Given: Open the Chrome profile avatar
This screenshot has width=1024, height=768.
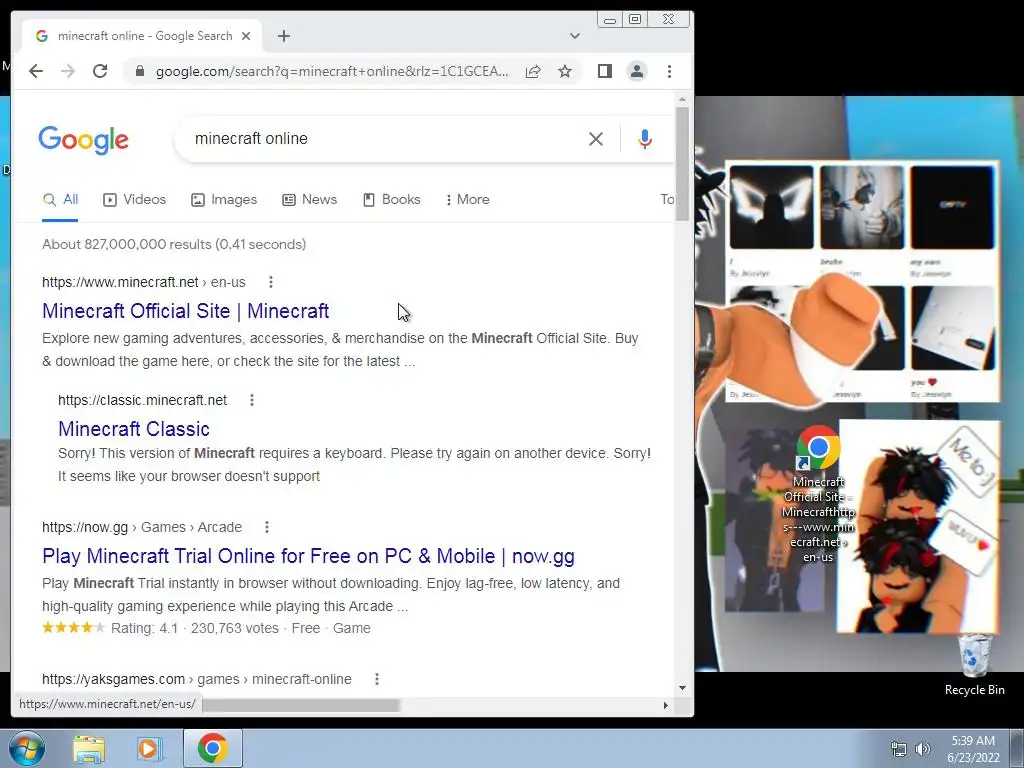Looking at the screenshot, I should pos(637,71).
